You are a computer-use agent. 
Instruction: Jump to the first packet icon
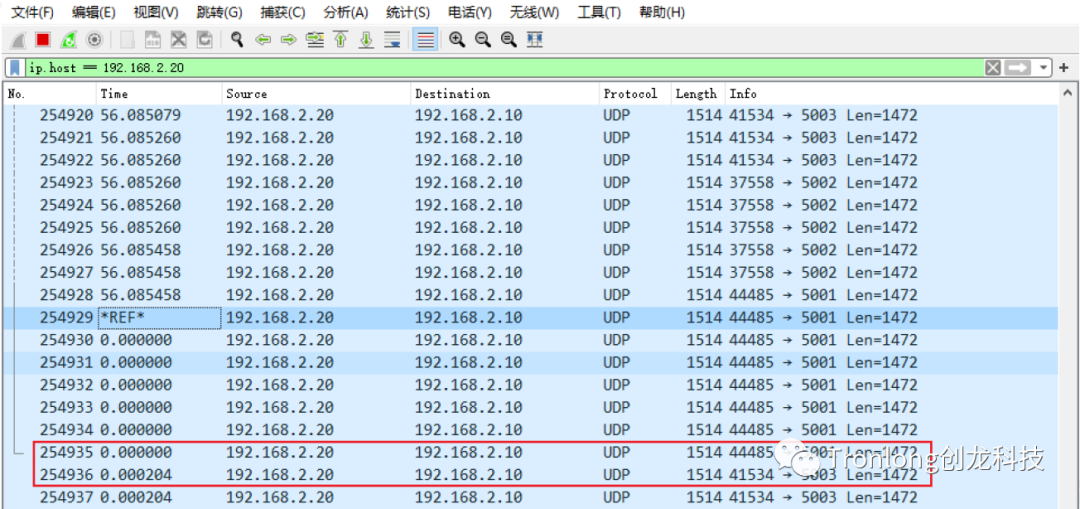click(340, 40)
